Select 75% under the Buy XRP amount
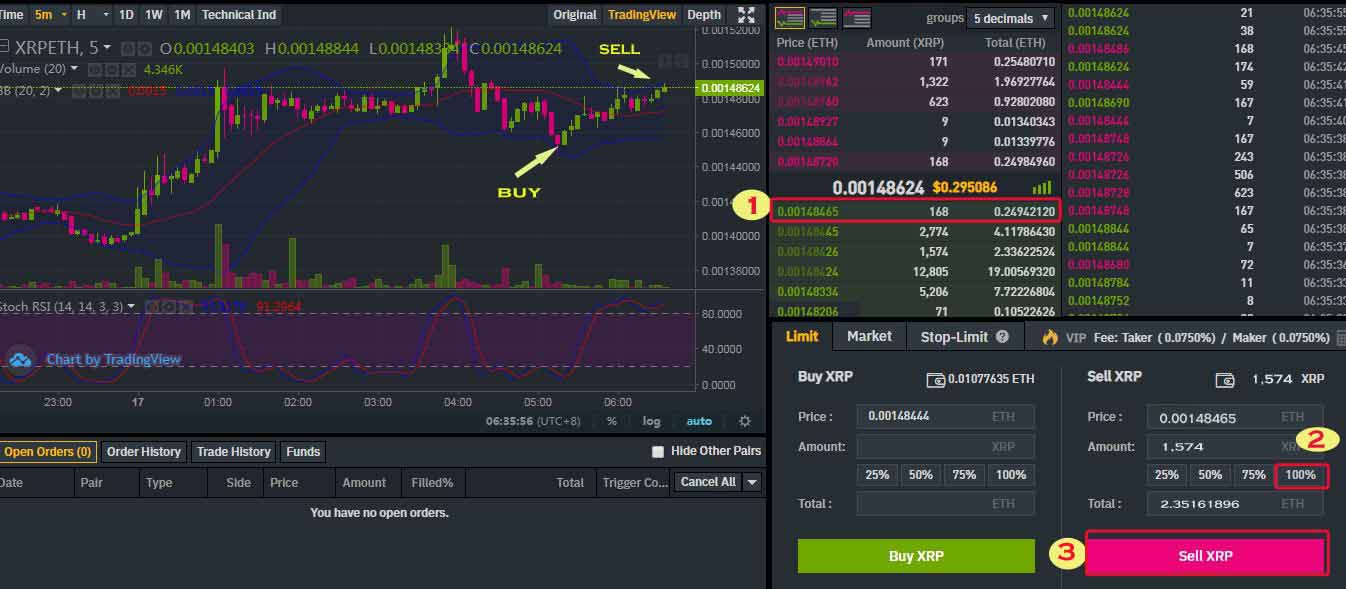The width and height of the screenshot is (1346, 589). [x=964, y=475]
